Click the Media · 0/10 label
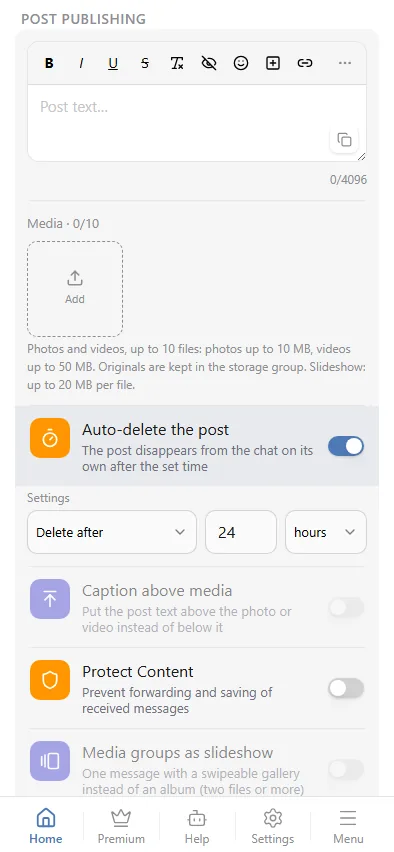 (63, 223)
